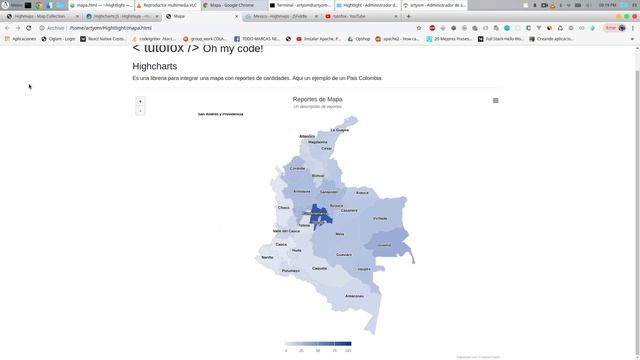Open the React Native bookmark
This screenshot has height=360, width=640.
pos(104,39)
